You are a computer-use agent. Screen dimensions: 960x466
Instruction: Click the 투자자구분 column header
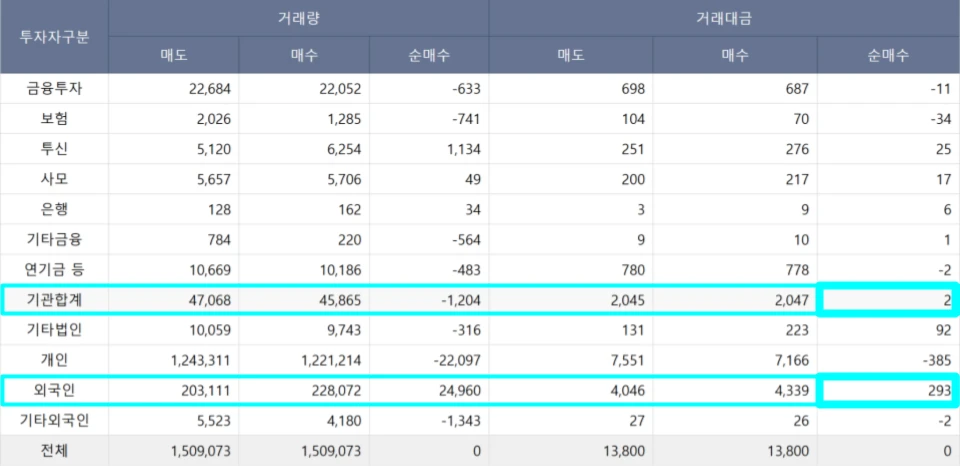pos(54,37)
